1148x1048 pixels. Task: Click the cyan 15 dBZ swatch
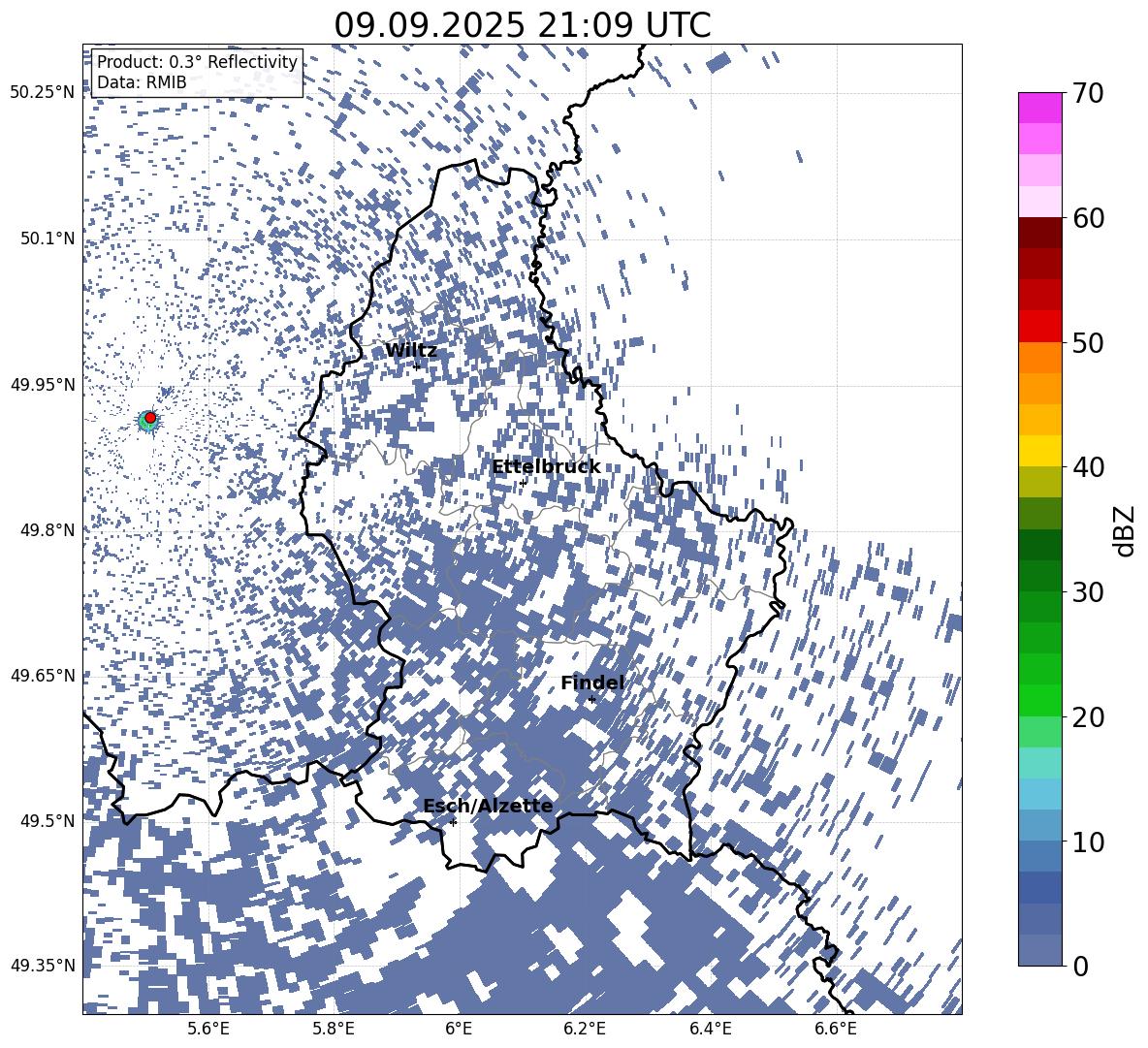1039,763
